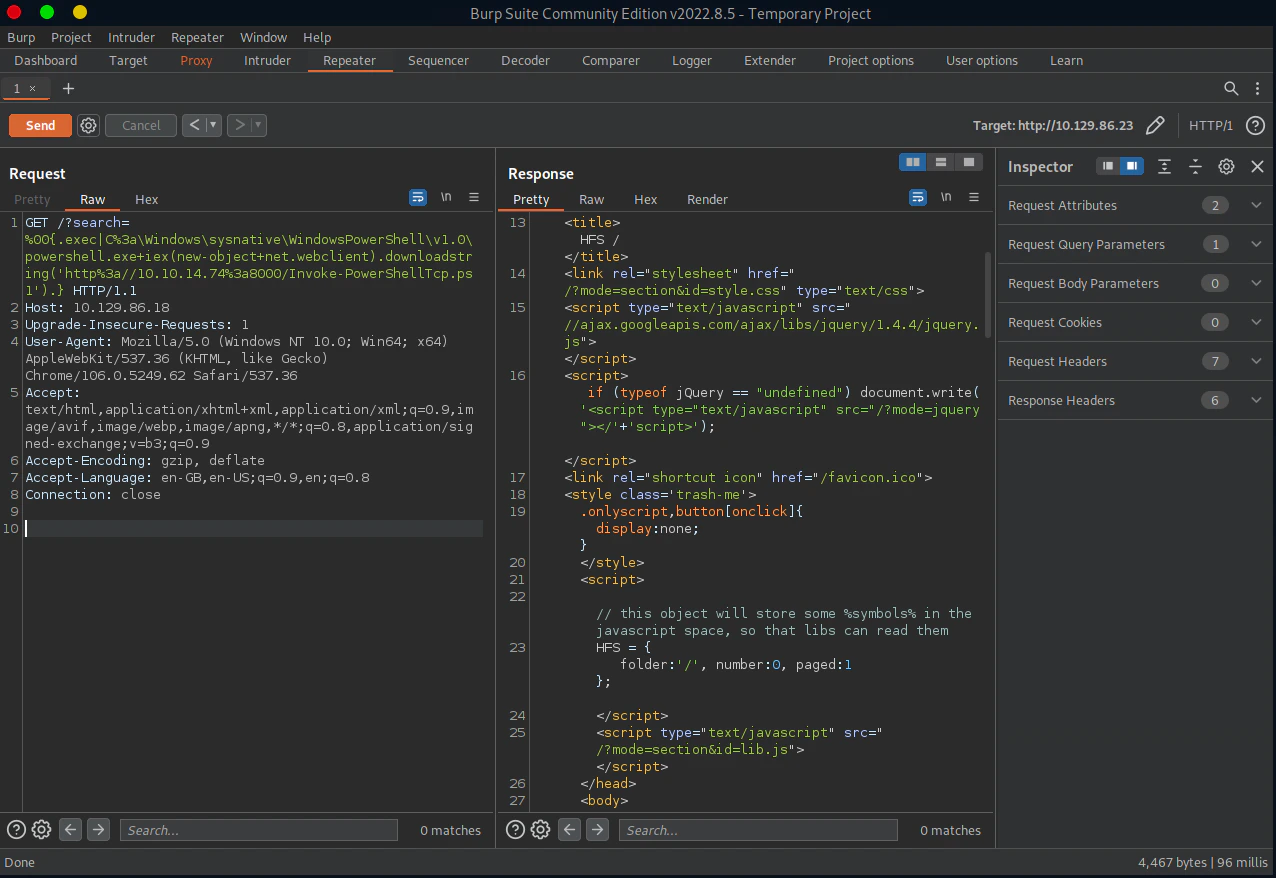Open history dropdown next to forward arrow
Viewport: 1276px width, 878px height.
point(258,125)
